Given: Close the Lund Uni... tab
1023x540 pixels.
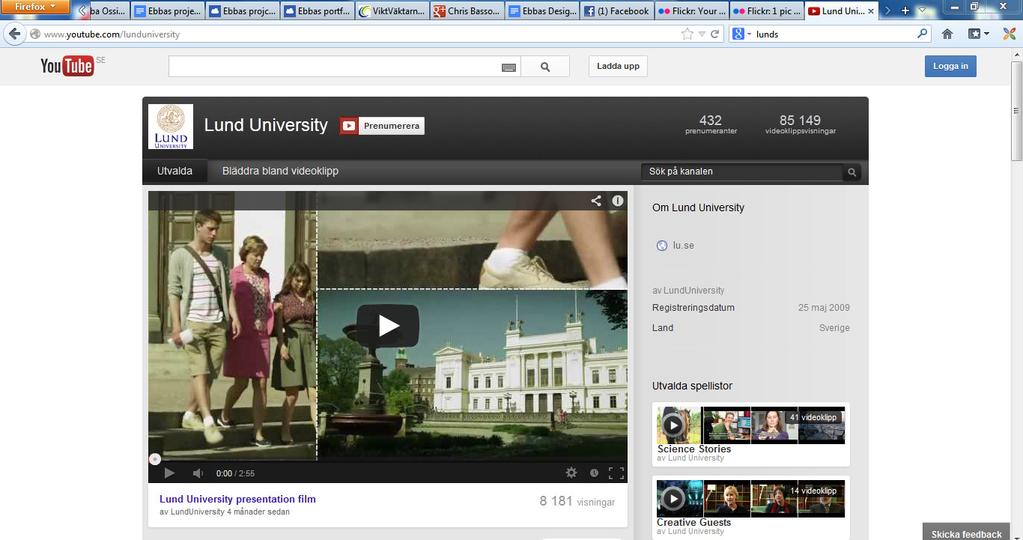Looking at the screenshot, I should point(871,11).
